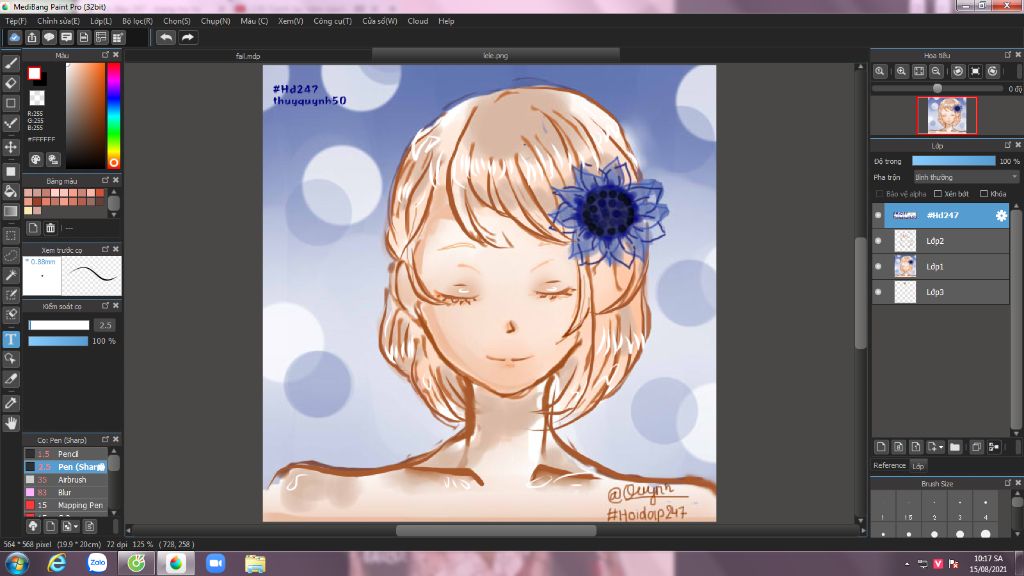This screenshot has height=576, width=1024.
Task: Open the Công cụ(T) menu
Action: (332, 21)
